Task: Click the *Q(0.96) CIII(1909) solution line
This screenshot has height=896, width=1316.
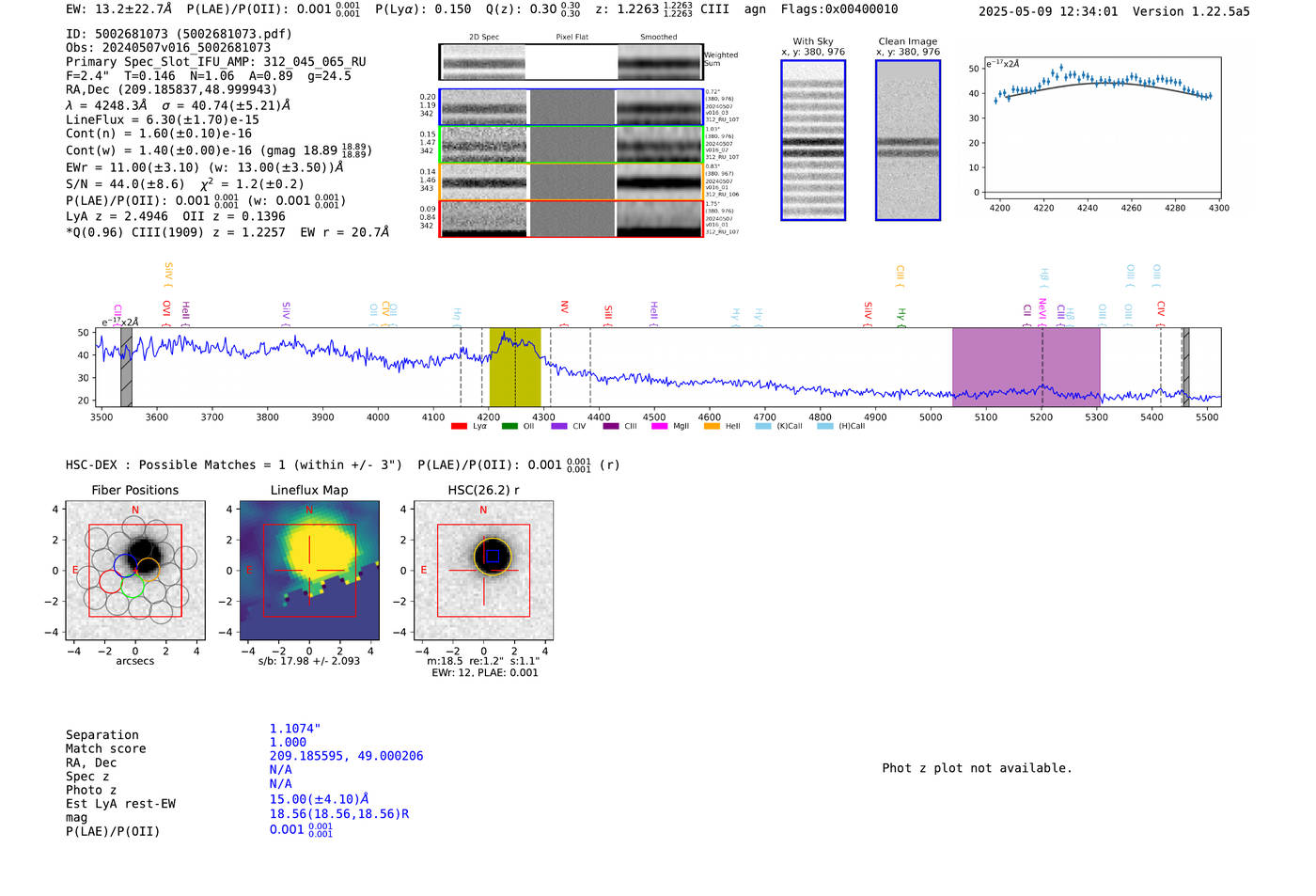Action: (227, 232)
